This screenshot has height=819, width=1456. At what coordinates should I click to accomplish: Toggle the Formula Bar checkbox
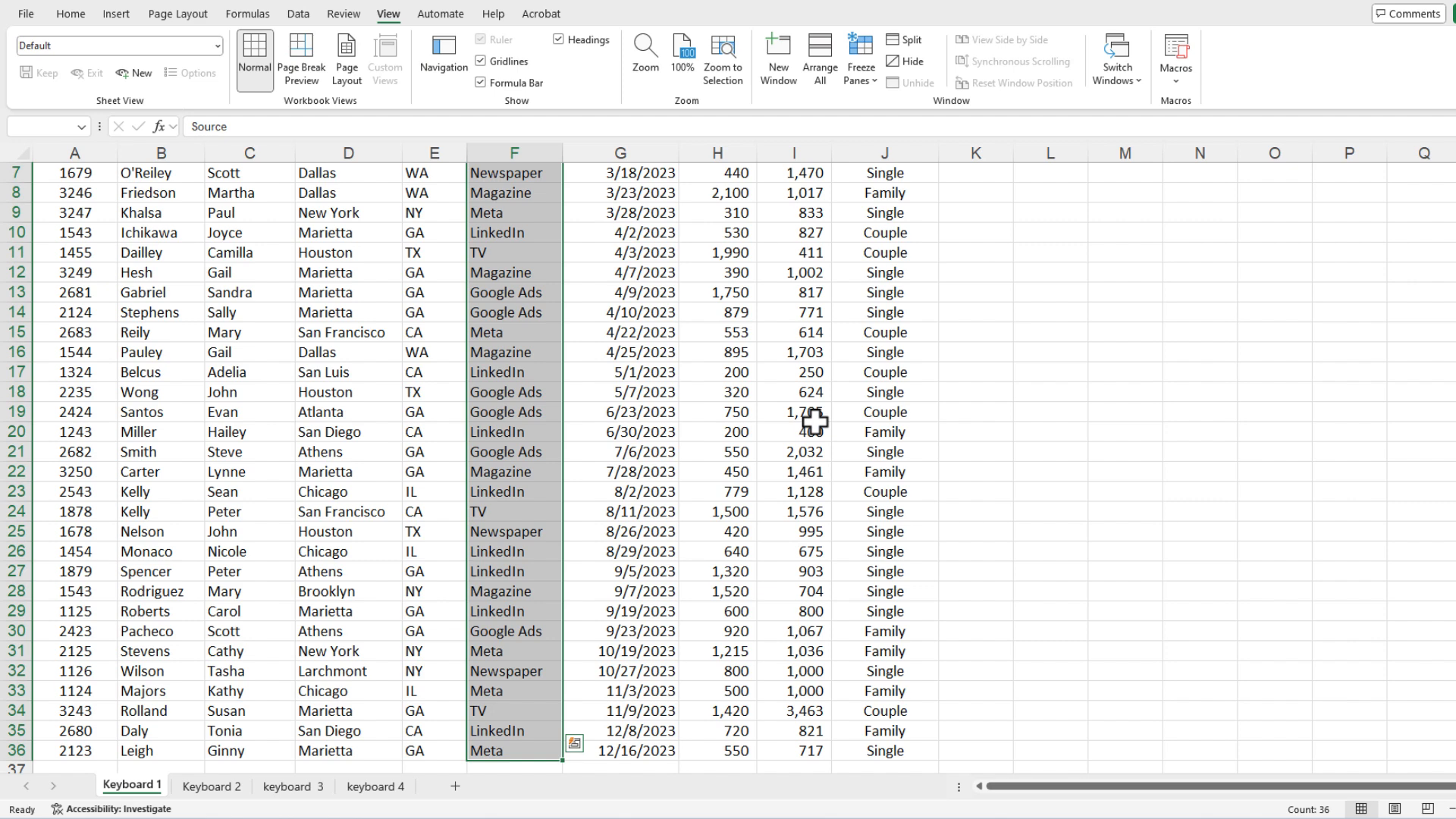point(481,82)
